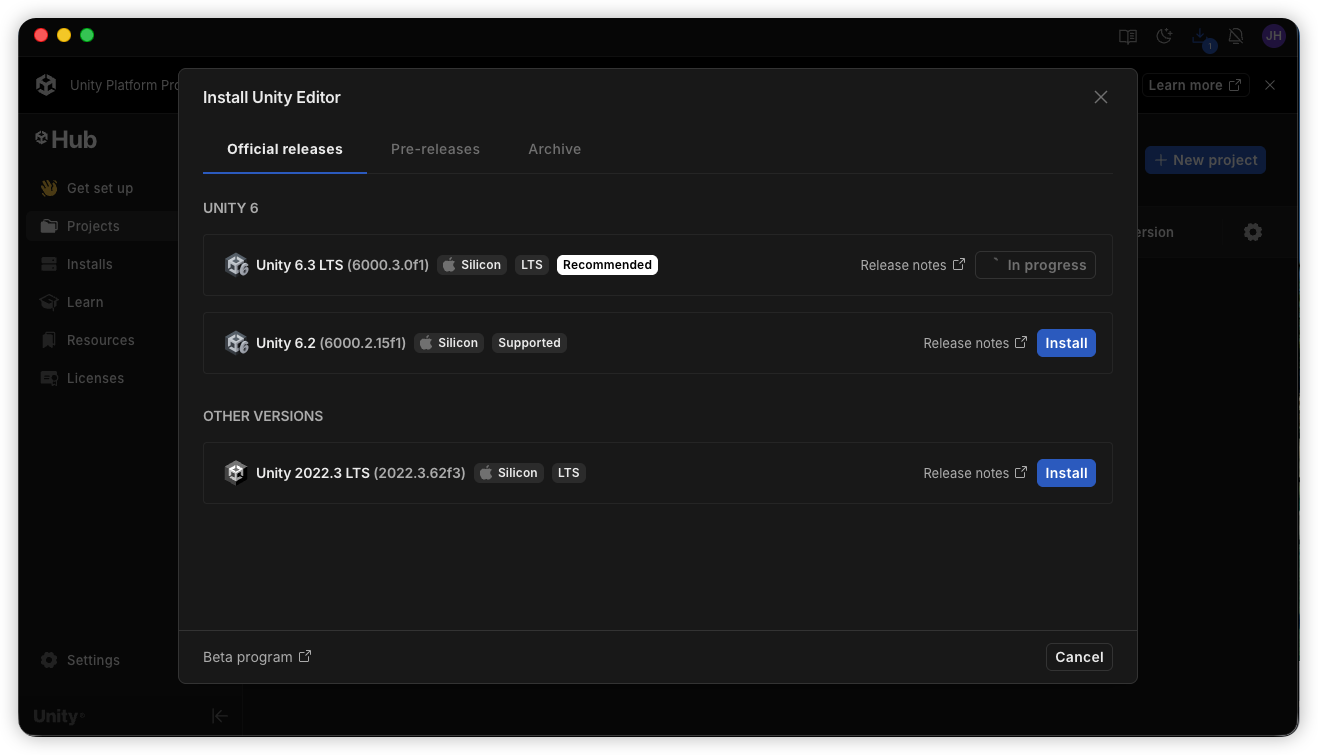
Task: Click the Recommended badge on Unity 6.3 LTS
Action: click(607, 265)
